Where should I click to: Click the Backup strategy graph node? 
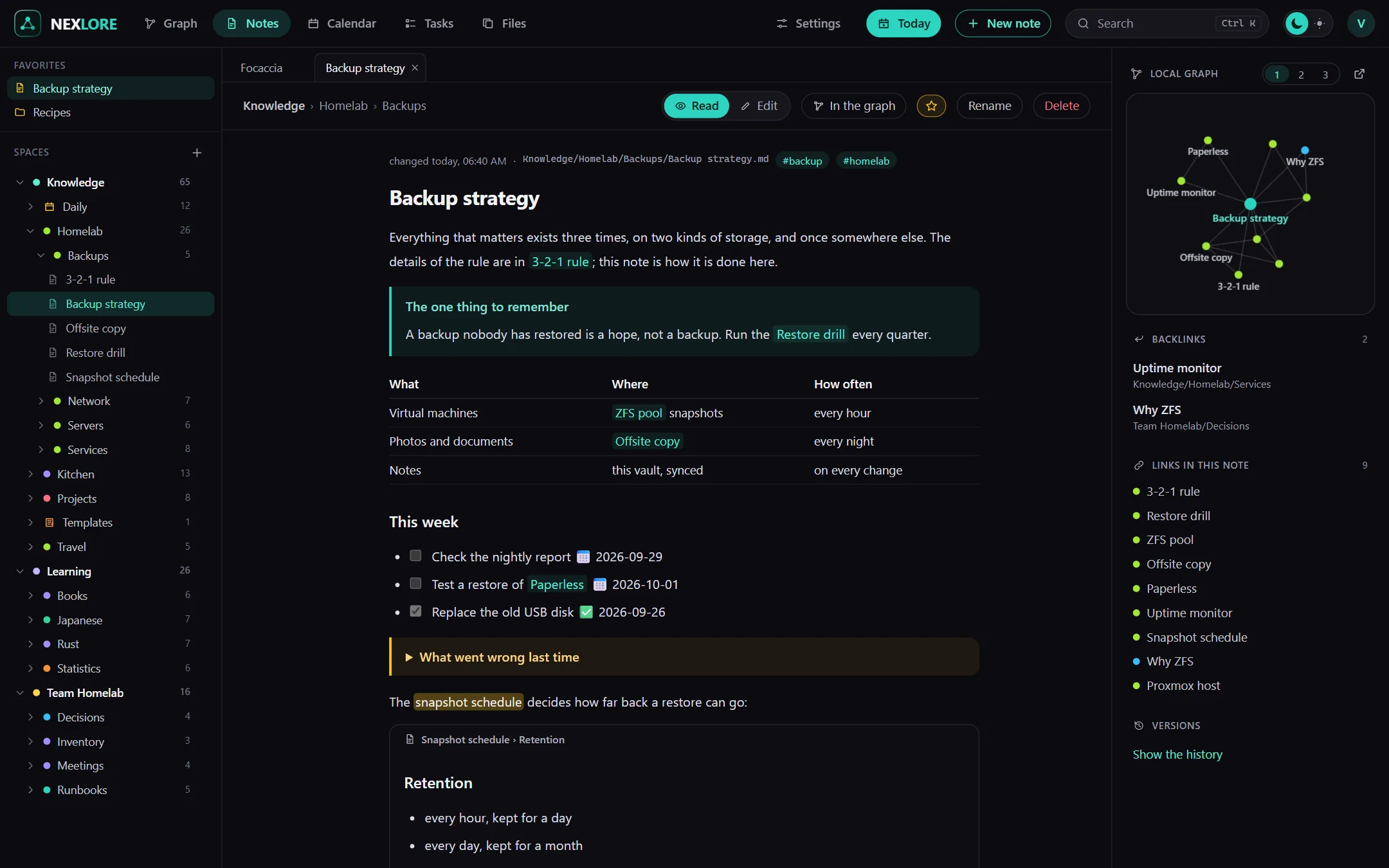(1250, 204)
